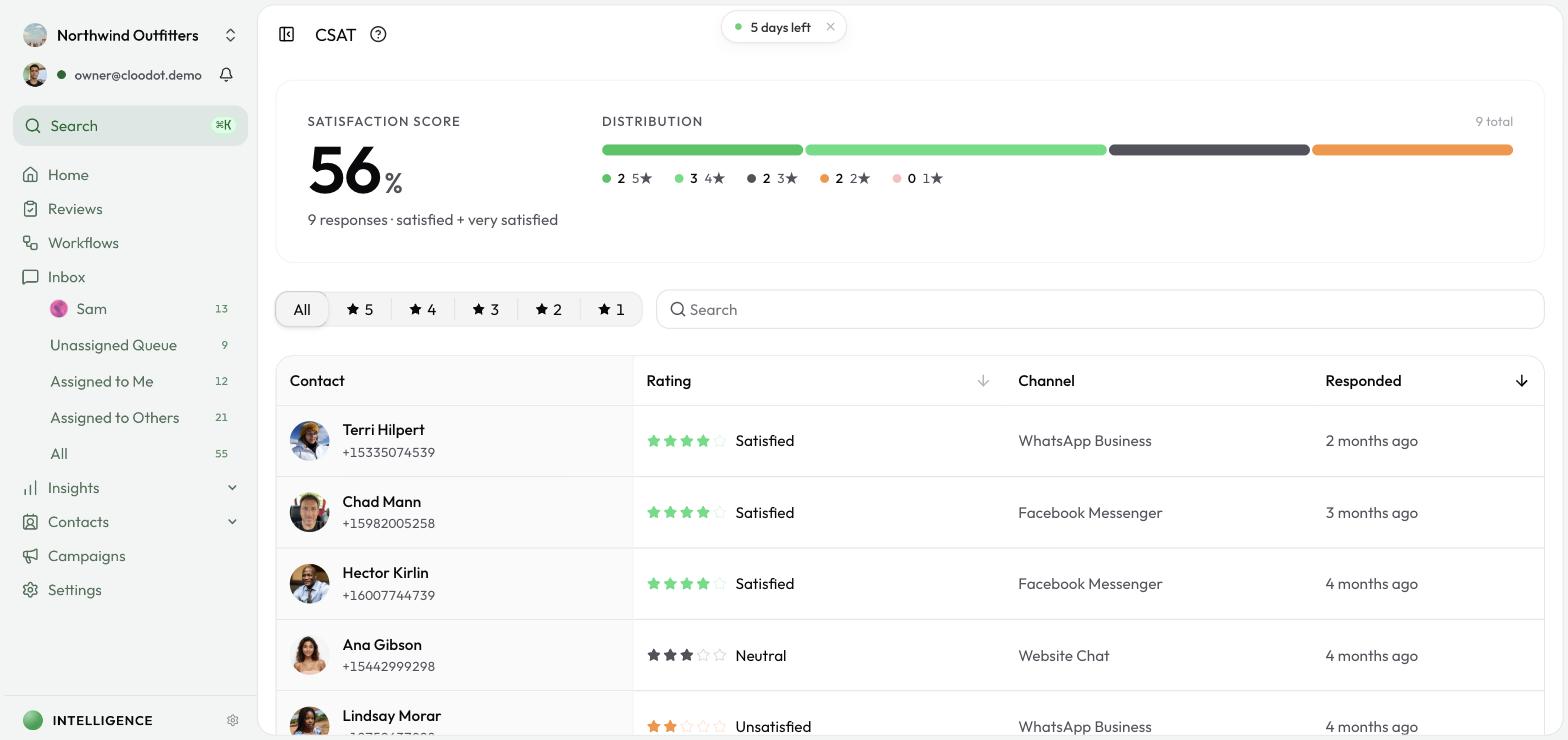
Task: Click the Channel column header
Action: tap(1046, 381)
